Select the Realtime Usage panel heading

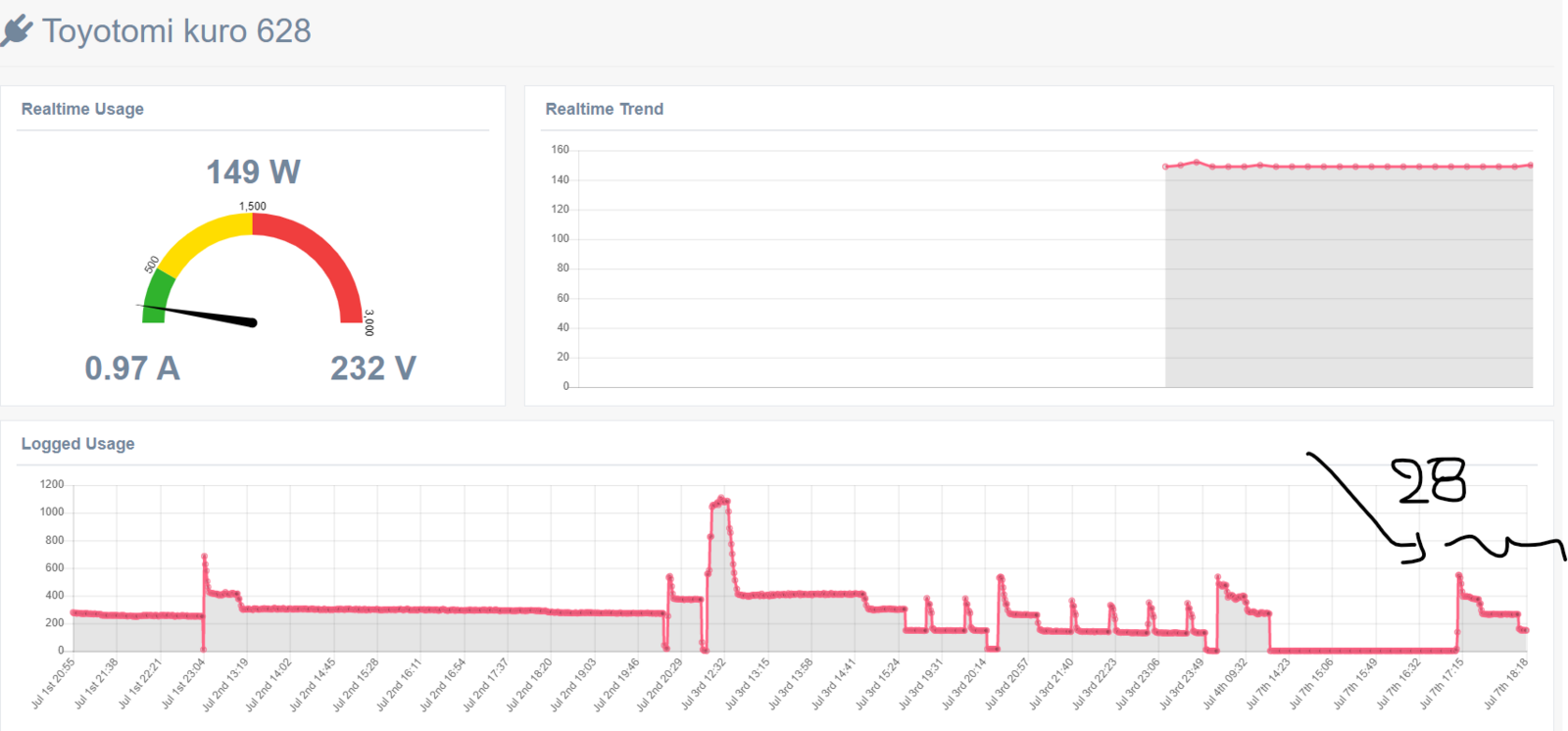coord(82,109)
